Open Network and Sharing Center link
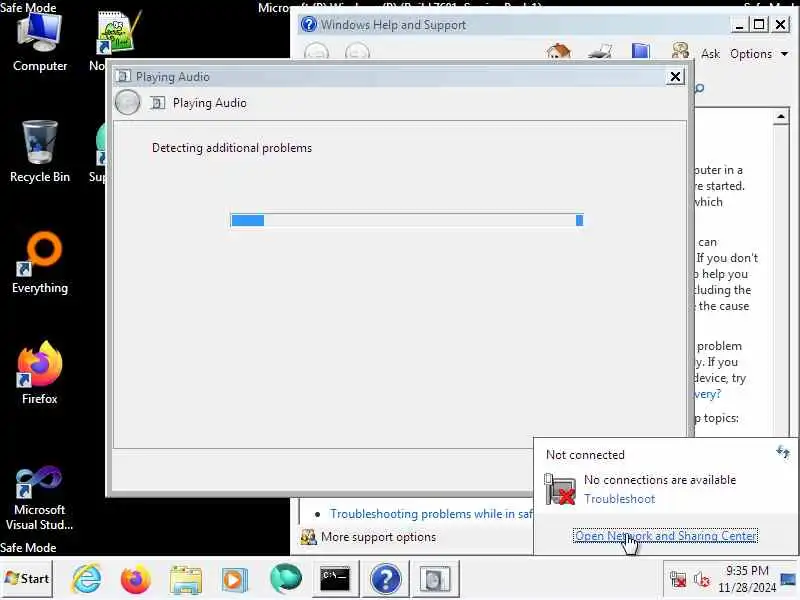 click(x=665, y=536)
